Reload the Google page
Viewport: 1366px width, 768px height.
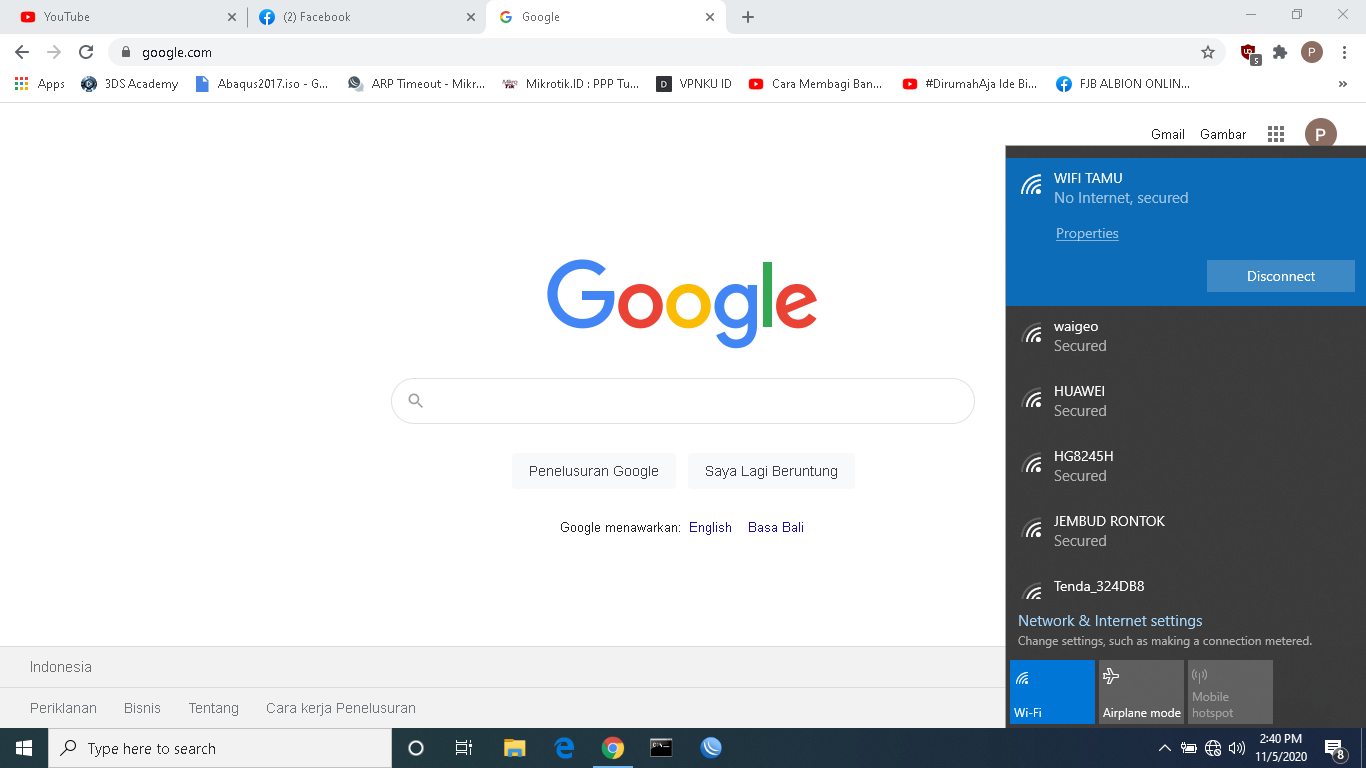click(86, 52)
